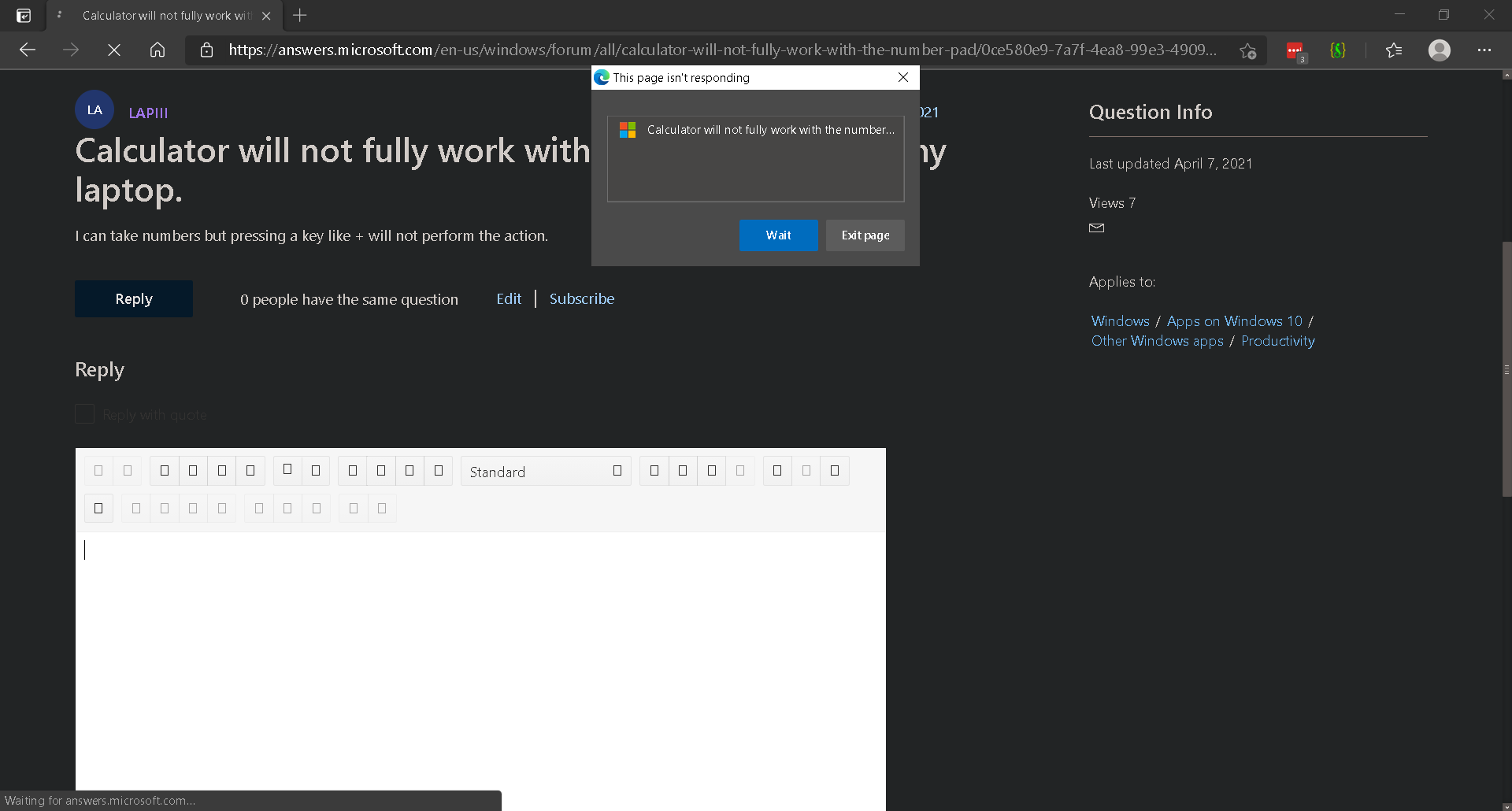The height and width of the screenshot is (811, 1512).
Task: Click Wait in the not responding dialog
Action: click(778, 235)
